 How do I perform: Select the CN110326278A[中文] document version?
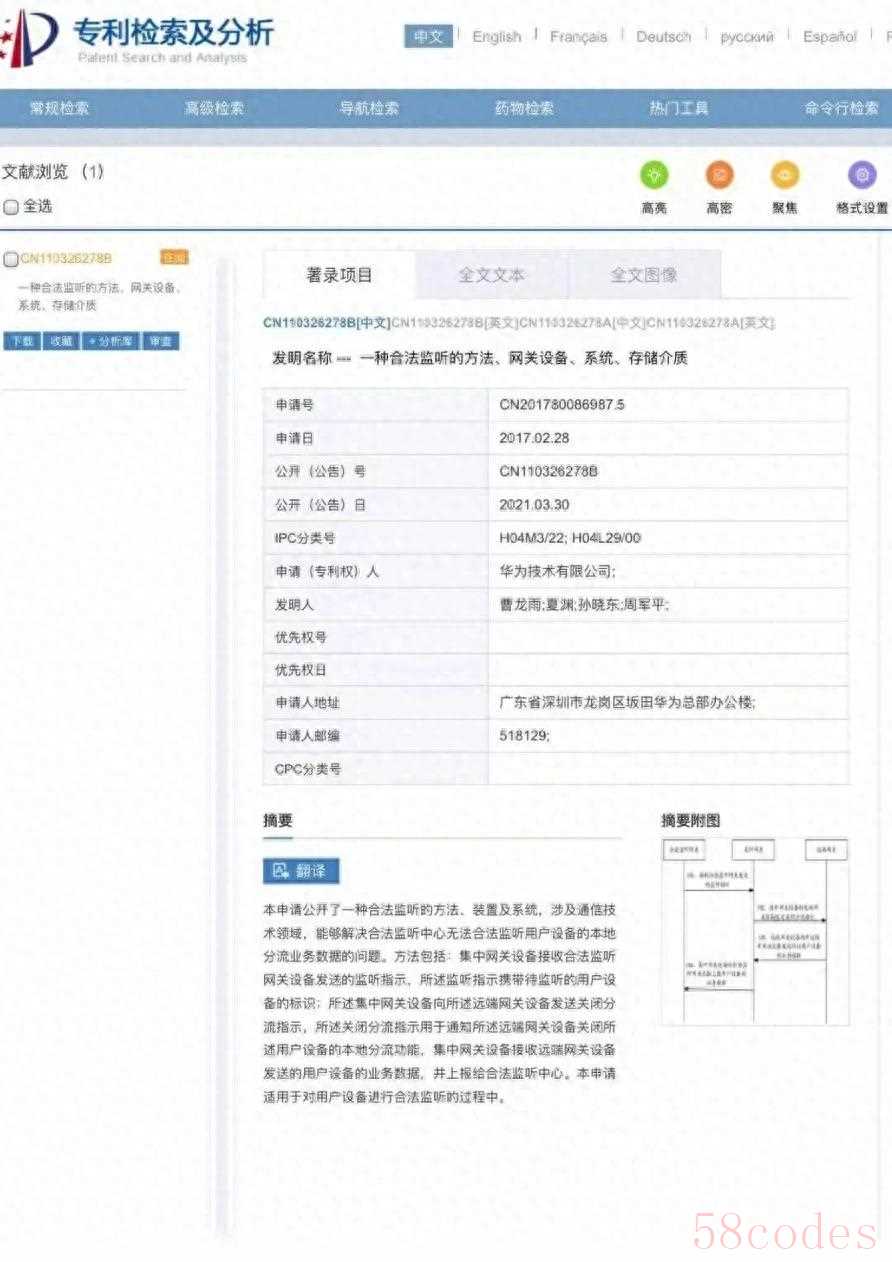(582, 323)
